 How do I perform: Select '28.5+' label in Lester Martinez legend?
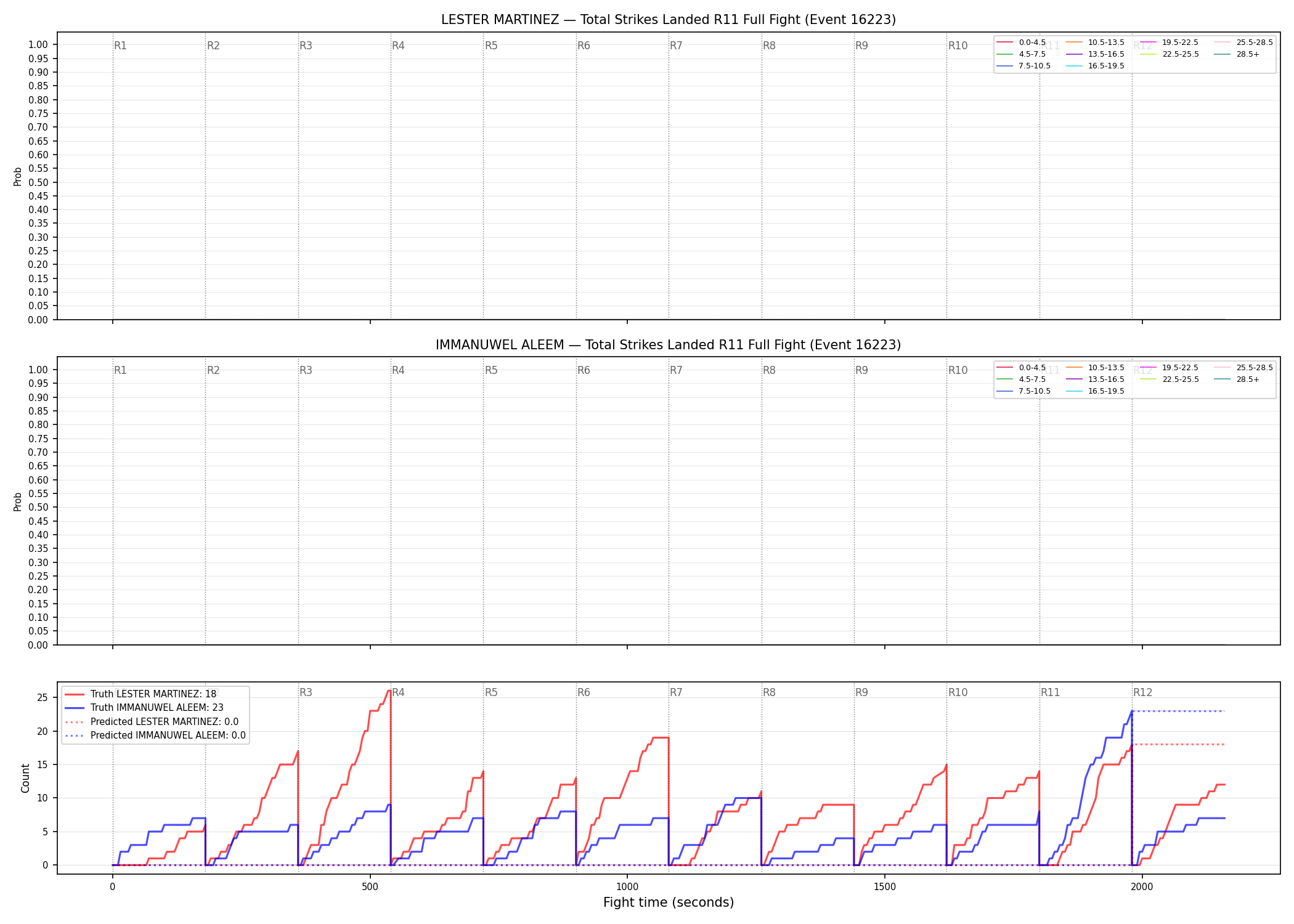click(1248, 54)
